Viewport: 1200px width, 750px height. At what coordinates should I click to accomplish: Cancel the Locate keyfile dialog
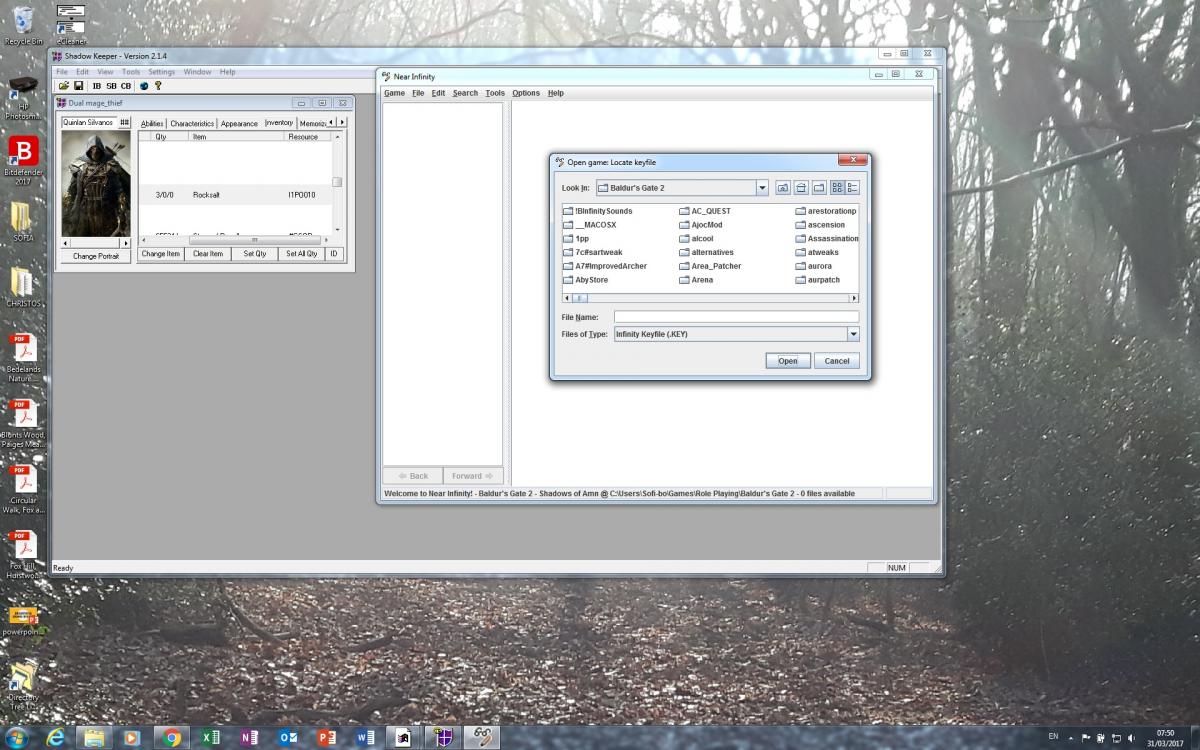click(836, 361)
